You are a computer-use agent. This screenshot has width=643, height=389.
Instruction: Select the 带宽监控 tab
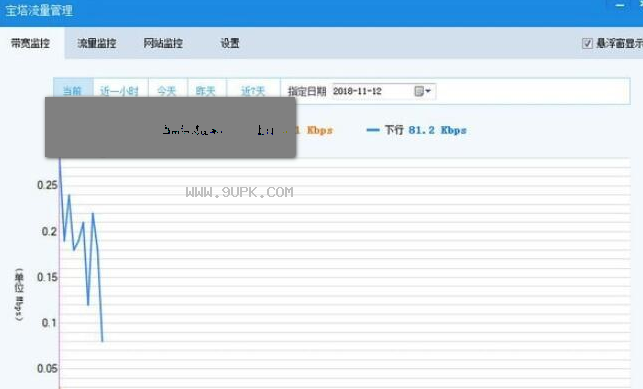click(x=30, y=43)
